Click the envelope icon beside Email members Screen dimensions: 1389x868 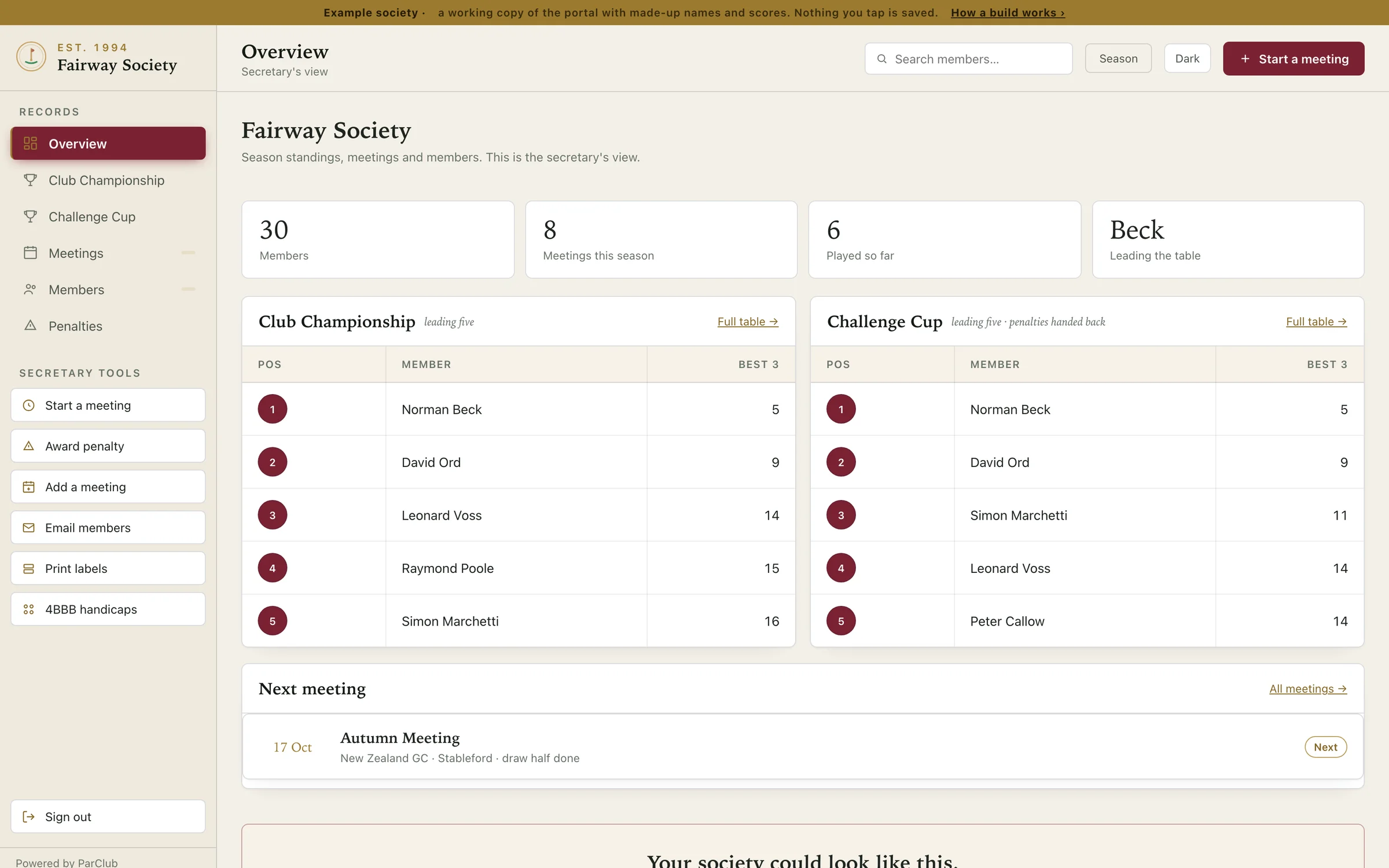click(x=28, y=528)
